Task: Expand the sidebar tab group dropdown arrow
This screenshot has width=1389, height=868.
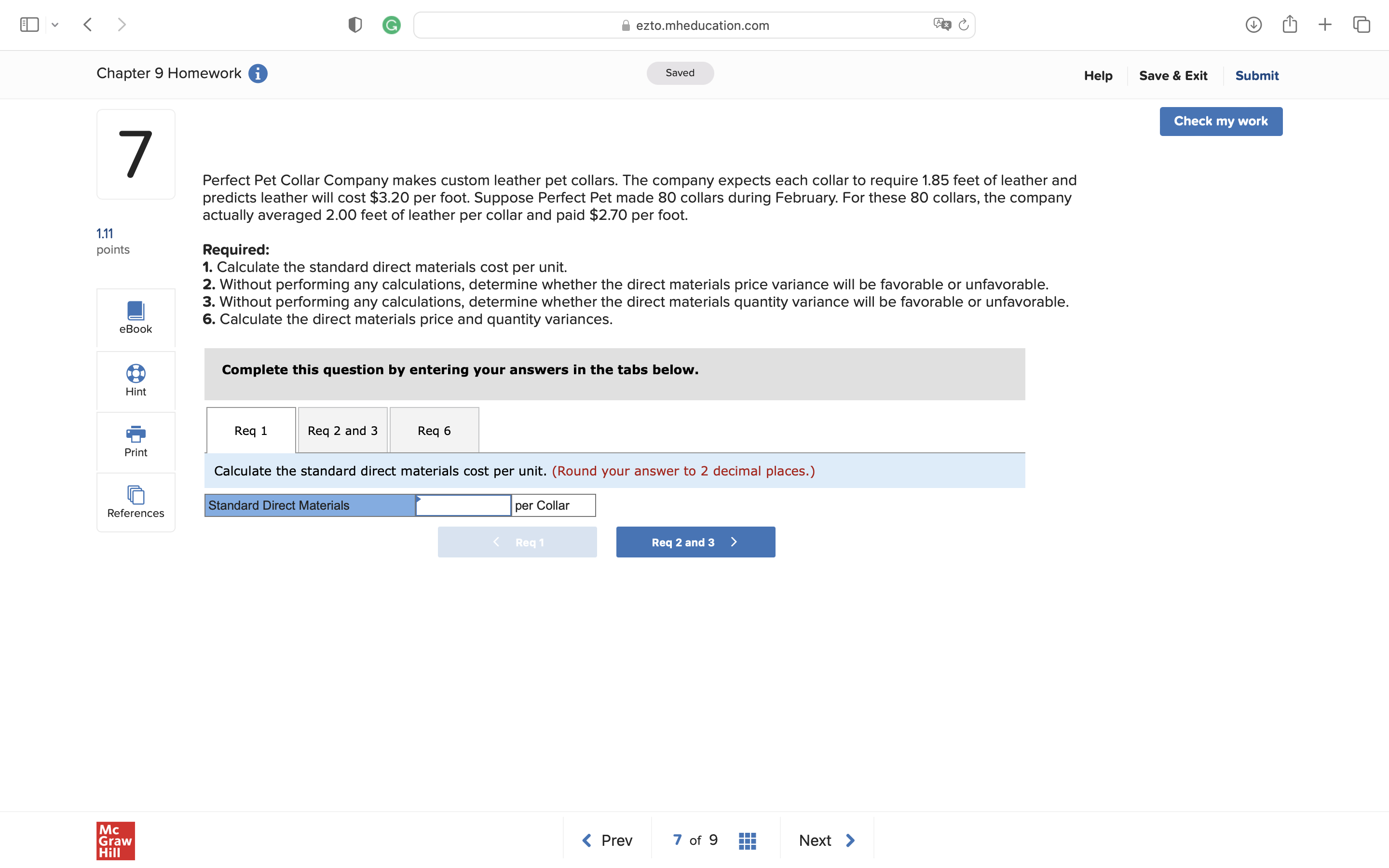Action: coord(55,25)
